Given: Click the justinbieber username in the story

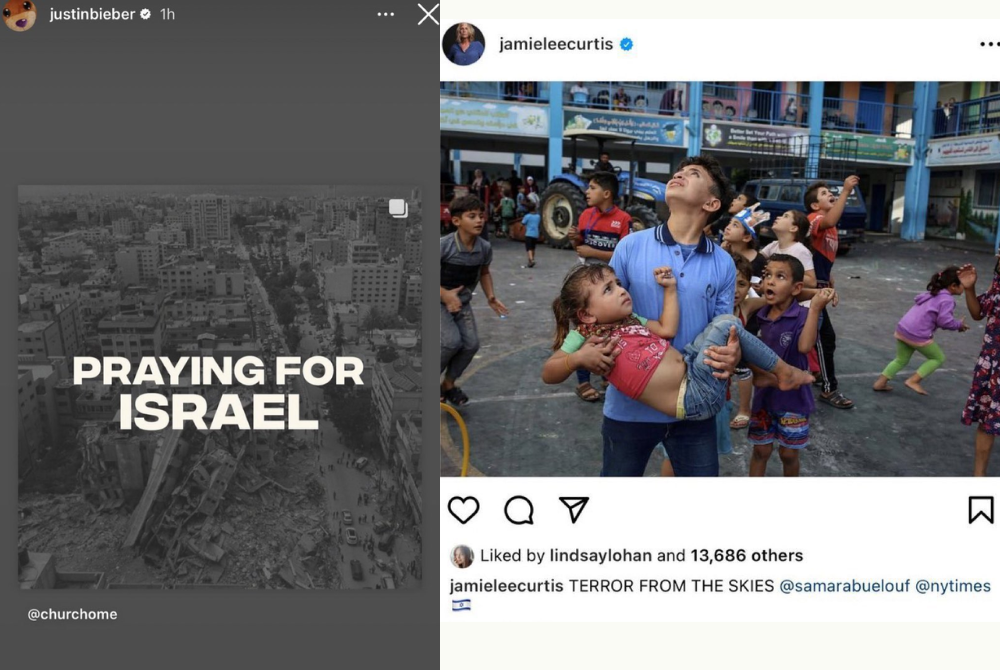Looking at the screenshot, I should pyautogui.click(x=92, y=15).
